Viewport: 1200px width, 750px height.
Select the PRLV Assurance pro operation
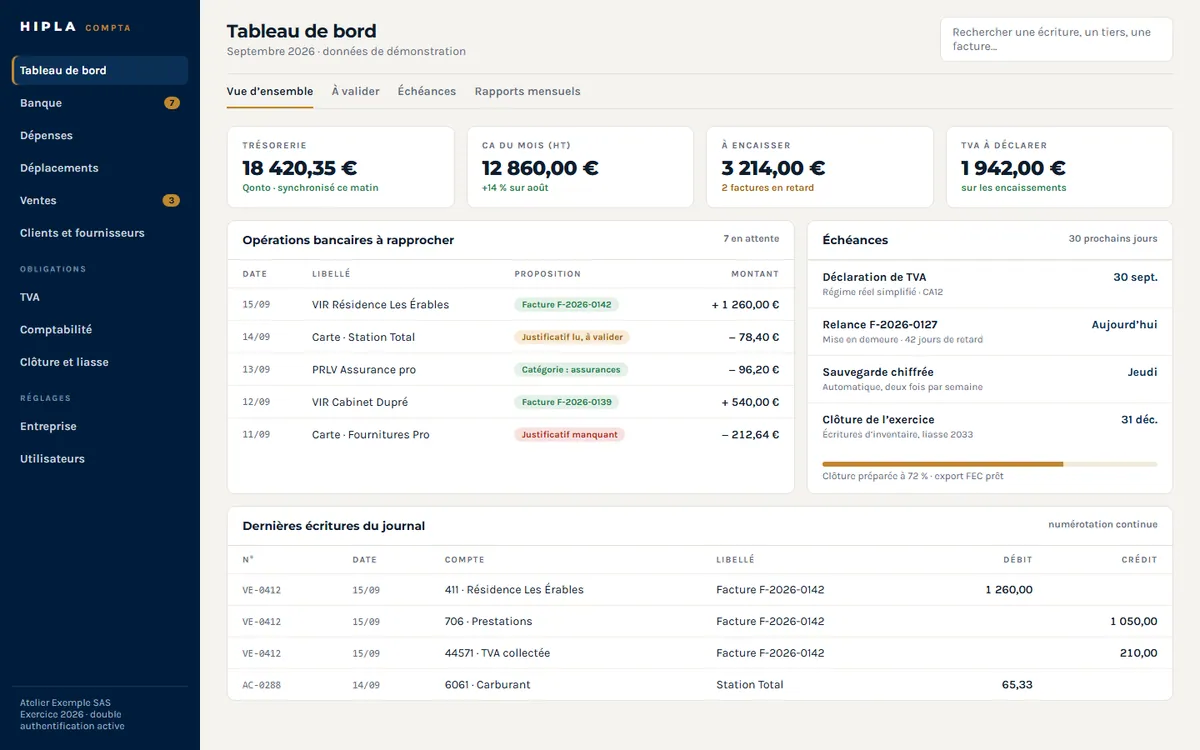[x=511, y=370]
